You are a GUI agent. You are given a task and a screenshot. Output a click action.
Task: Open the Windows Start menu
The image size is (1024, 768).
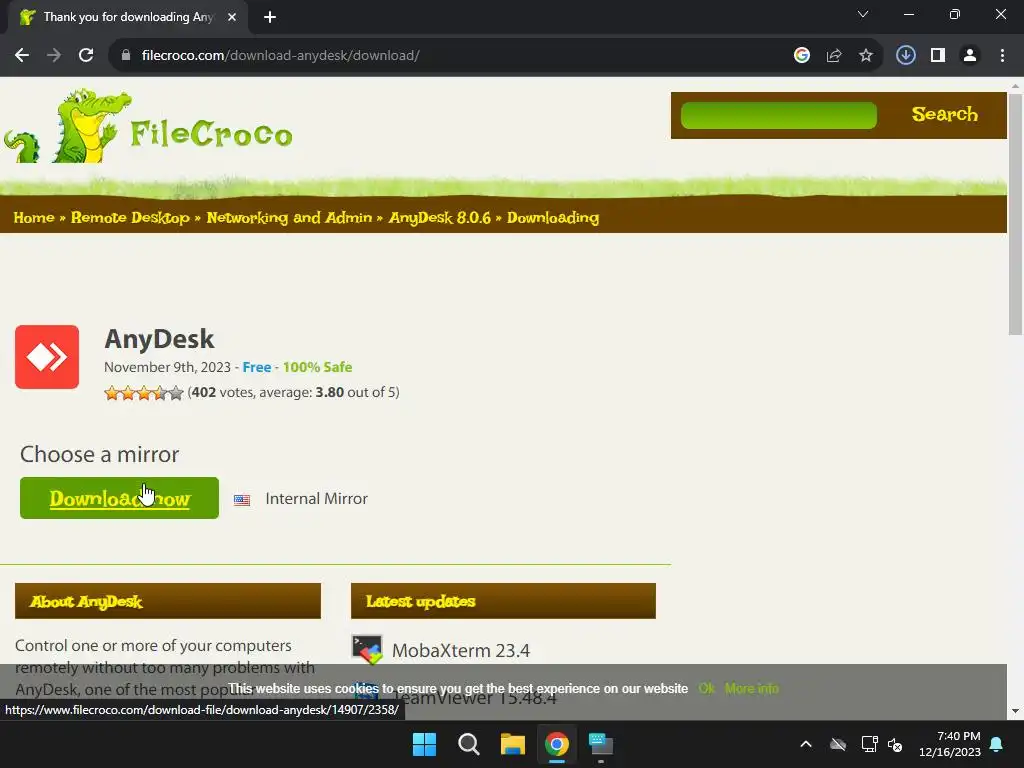424,744
